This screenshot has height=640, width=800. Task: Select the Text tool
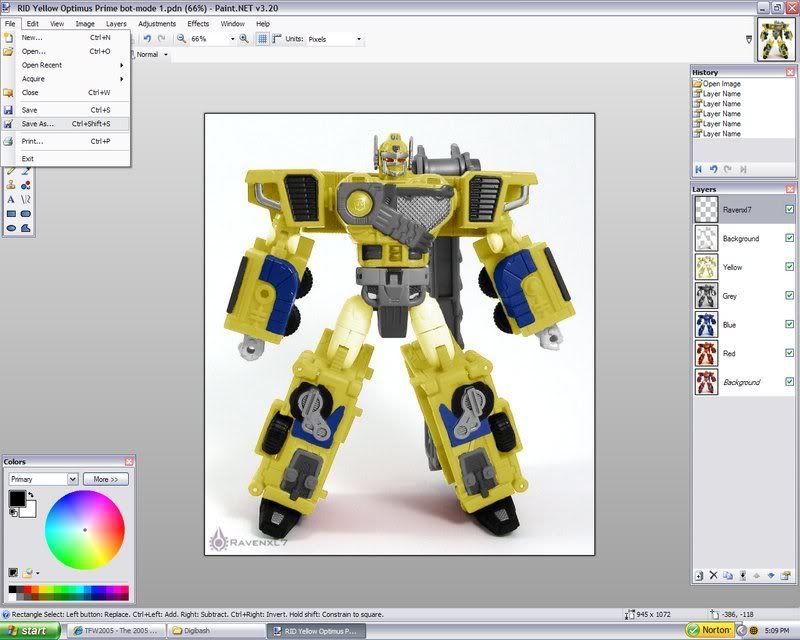(x=11, y=200)
